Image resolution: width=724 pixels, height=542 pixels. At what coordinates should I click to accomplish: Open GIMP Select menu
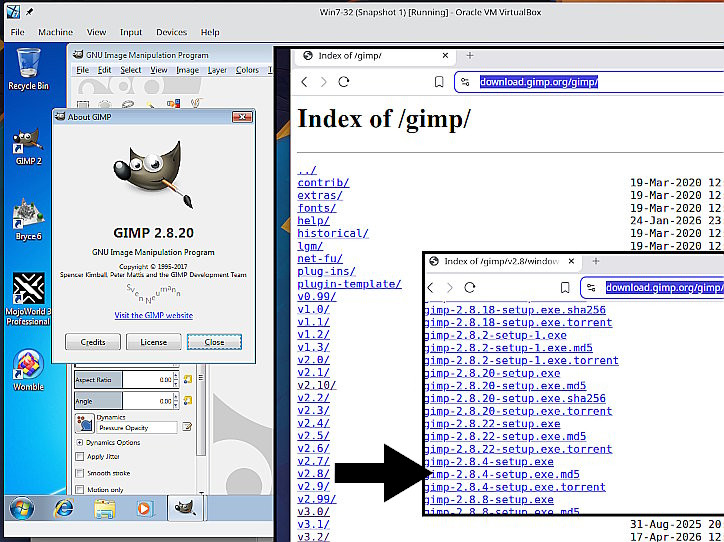pyautogui.click(x=131, y=70)
